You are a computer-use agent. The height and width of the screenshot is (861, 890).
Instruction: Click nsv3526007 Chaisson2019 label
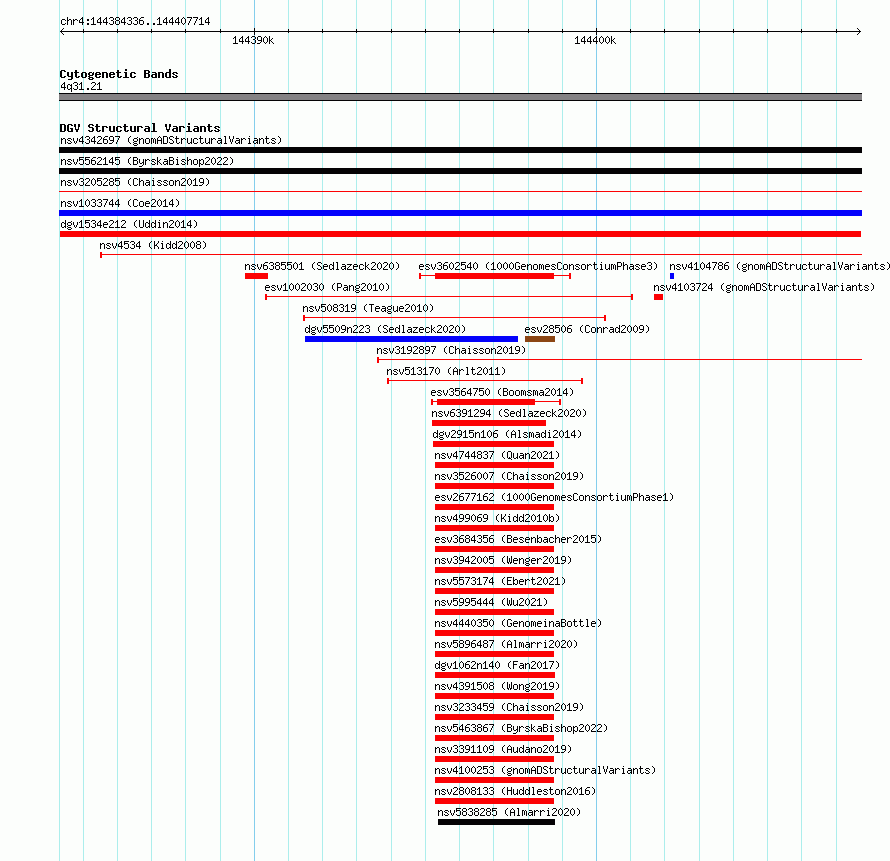(509, 476)
